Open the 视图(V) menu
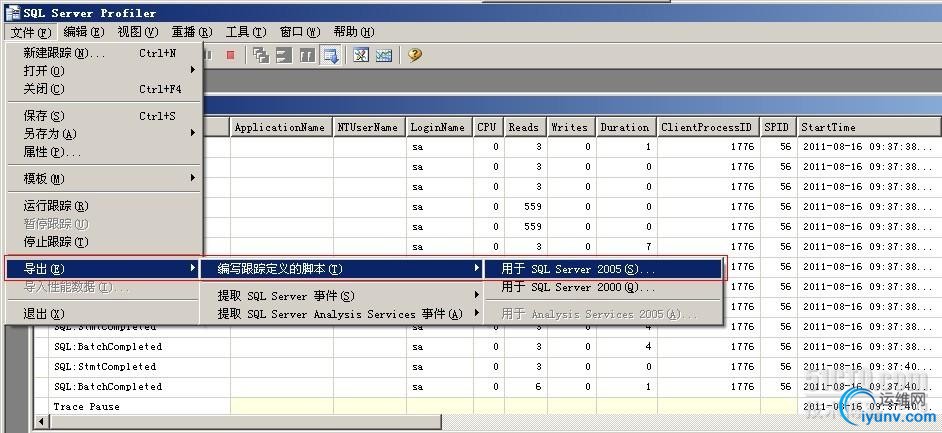Viewport: 942px width, 433px height. pyautogui.click(x=138, y=32)
